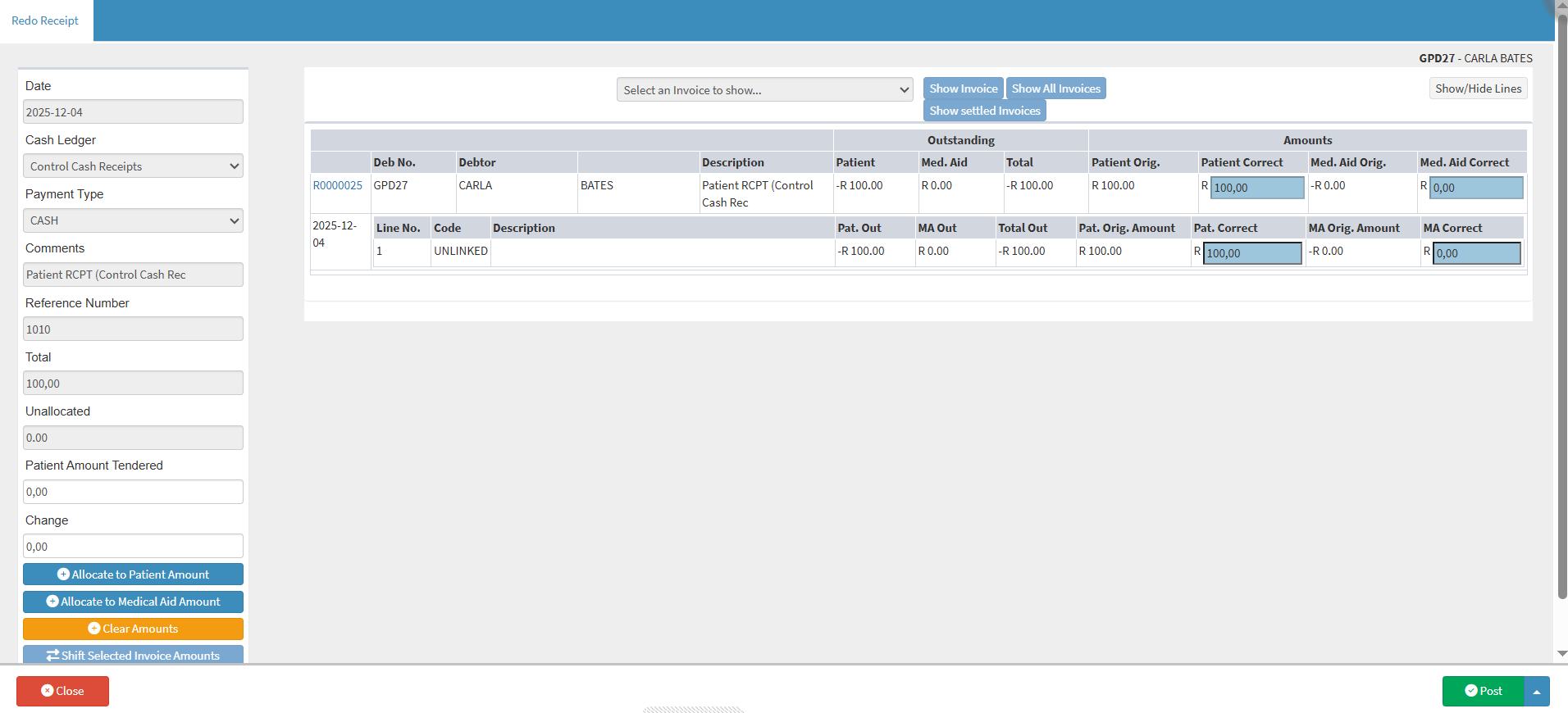Open the Cash Ledger dropdown
The image size is (1568, 713).
click(x=133, y=166)
